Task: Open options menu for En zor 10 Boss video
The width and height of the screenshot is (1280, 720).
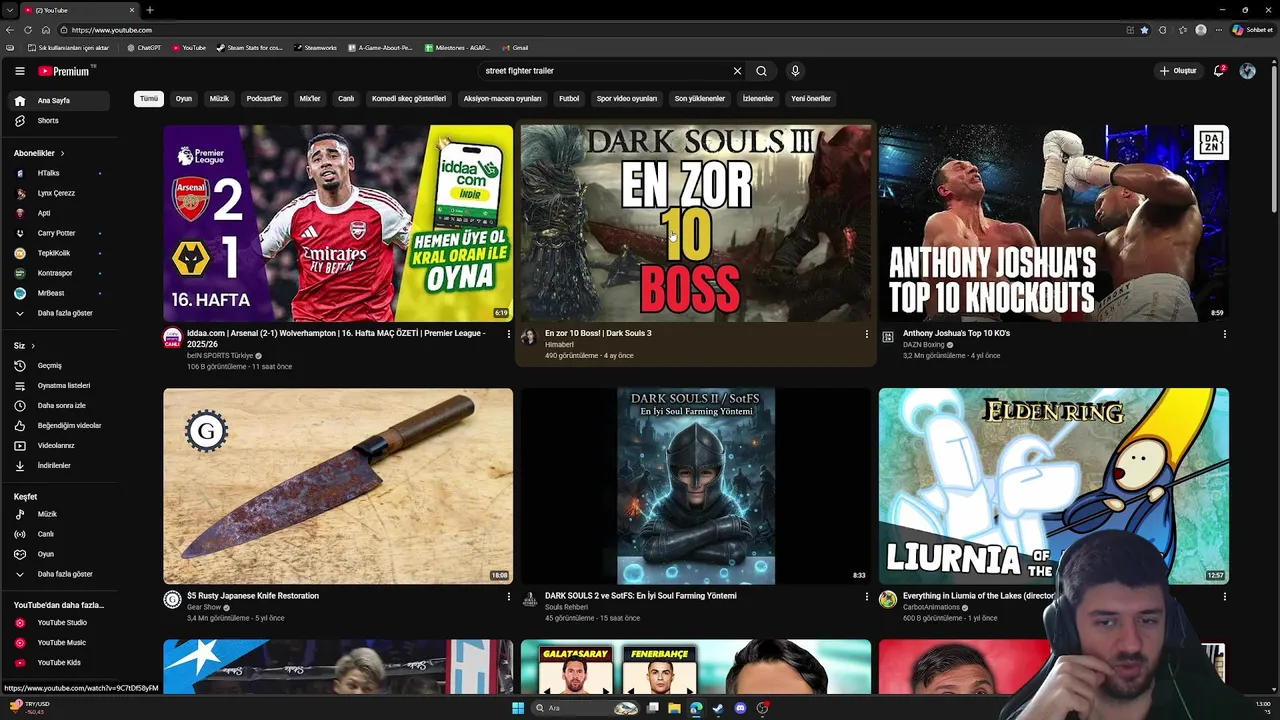Action: [x=866, y=334]
